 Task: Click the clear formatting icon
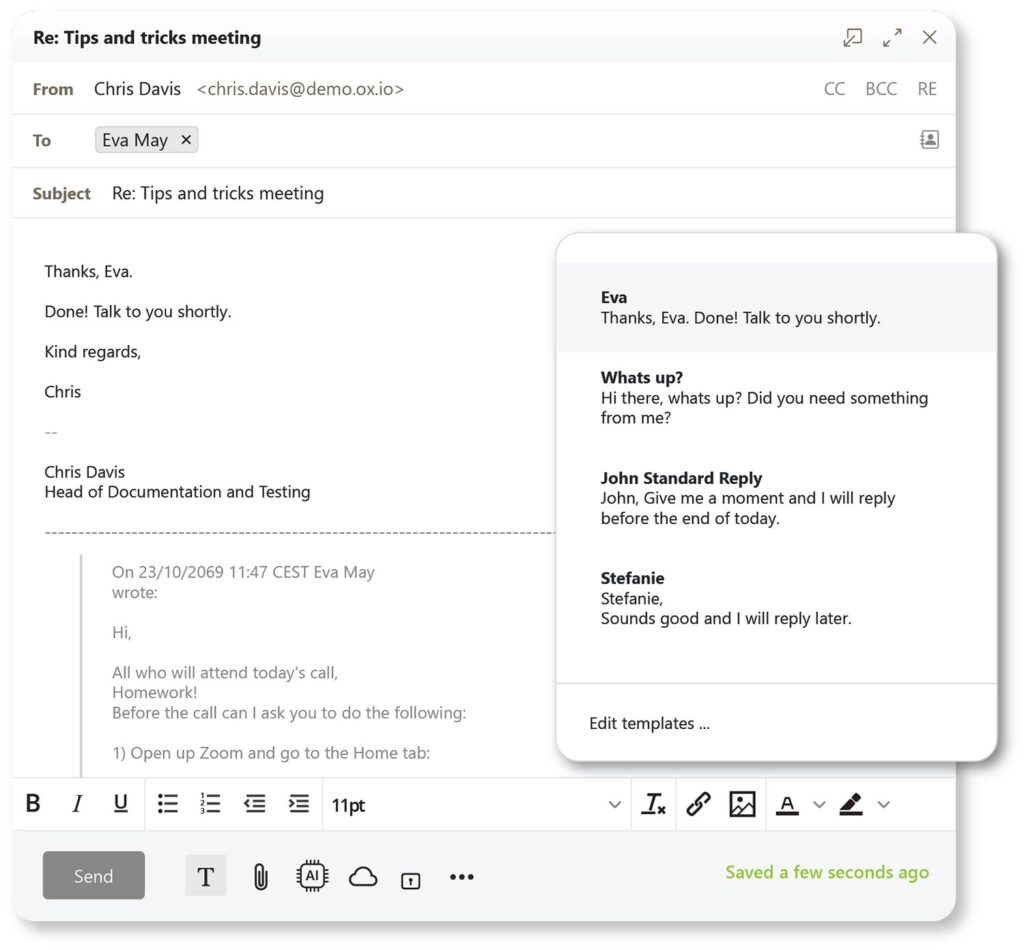click(x=654, y=805)
